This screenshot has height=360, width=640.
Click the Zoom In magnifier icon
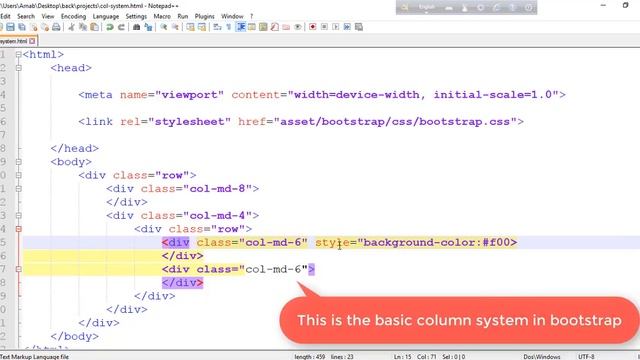[163, 27]
